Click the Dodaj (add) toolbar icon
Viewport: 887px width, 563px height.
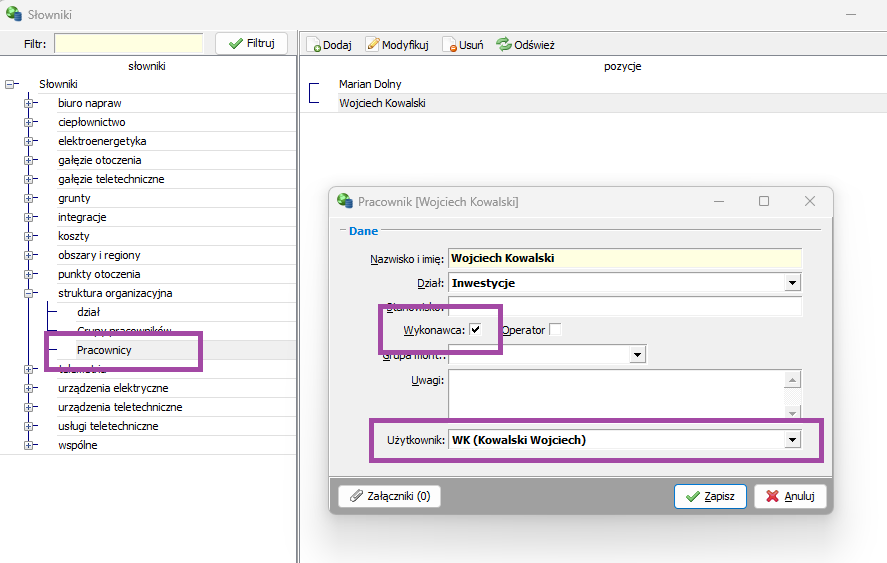313,45
